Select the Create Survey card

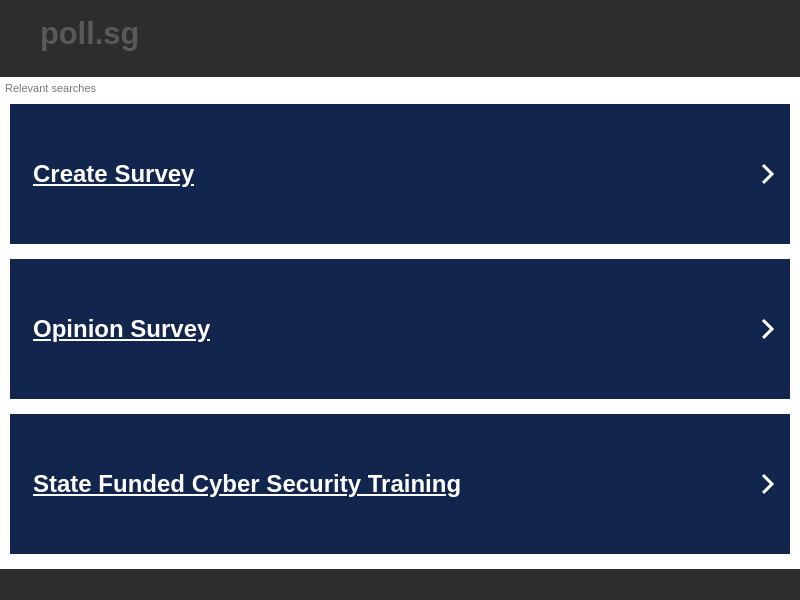coord(400,173)
